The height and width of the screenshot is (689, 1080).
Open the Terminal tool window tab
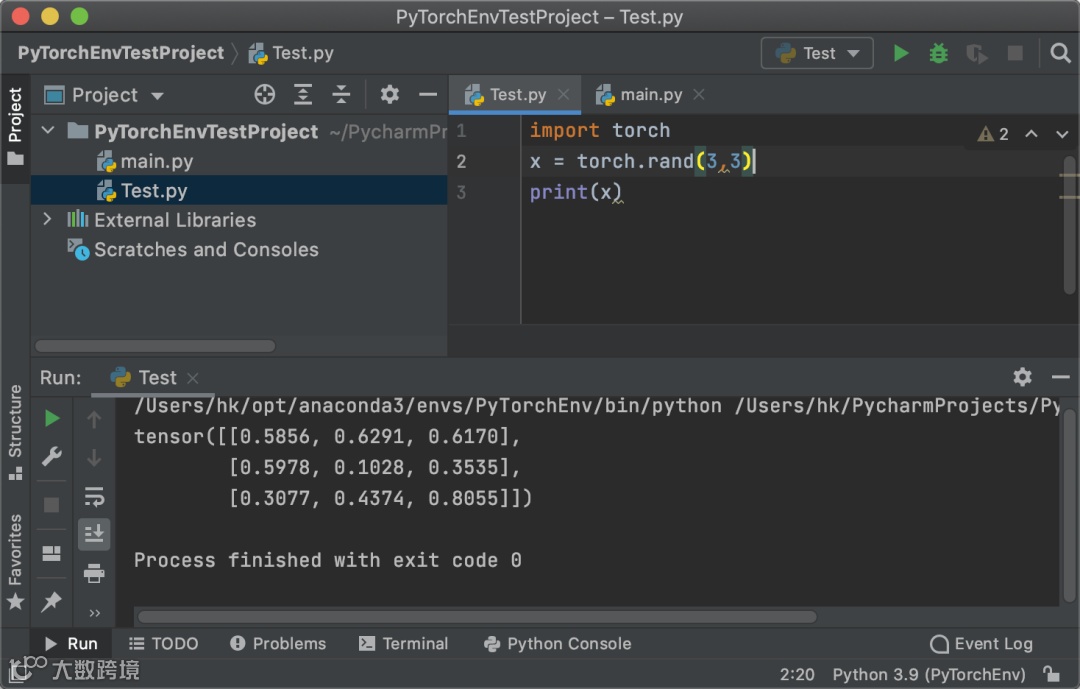[x=403, y=644]
